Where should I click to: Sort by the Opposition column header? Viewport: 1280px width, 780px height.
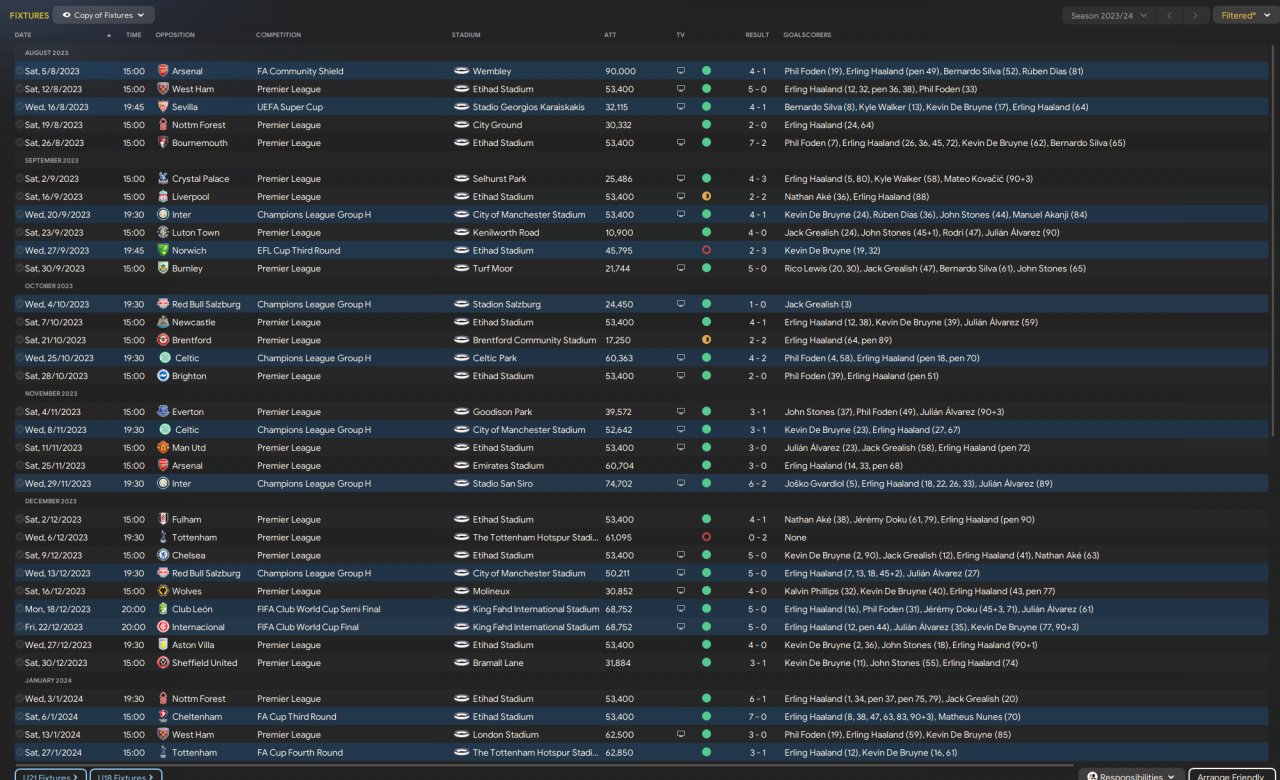175,35
